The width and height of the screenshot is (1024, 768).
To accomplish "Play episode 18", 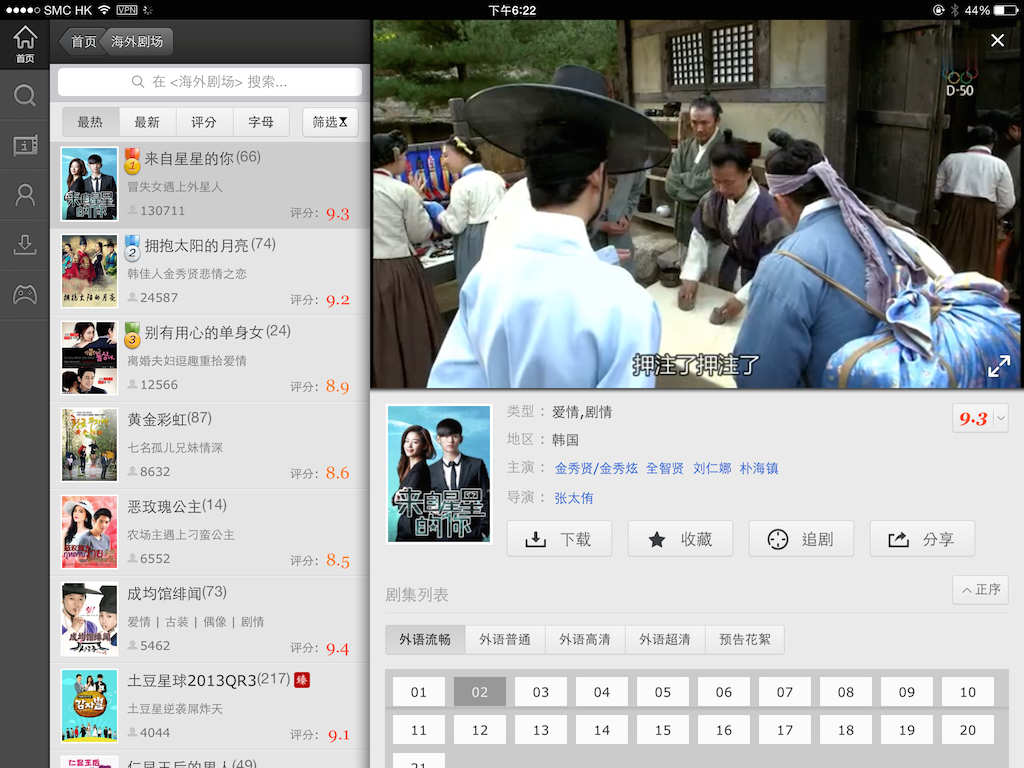I will click(846, 729).
